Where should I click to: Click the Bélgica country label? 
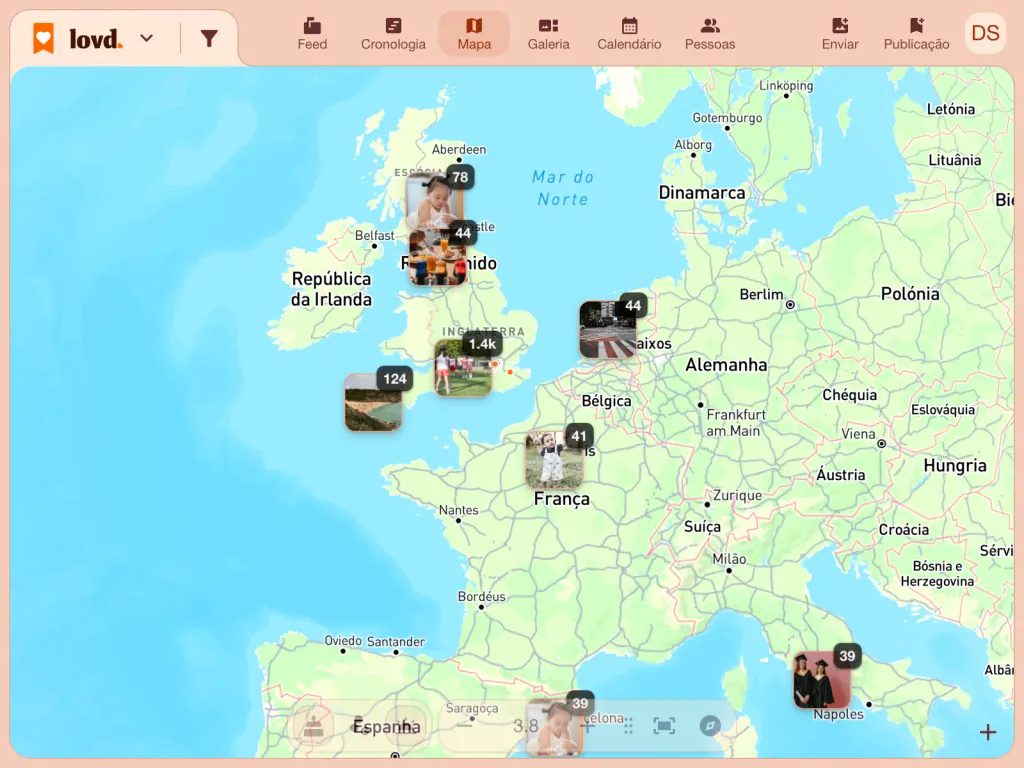point(606,401)
